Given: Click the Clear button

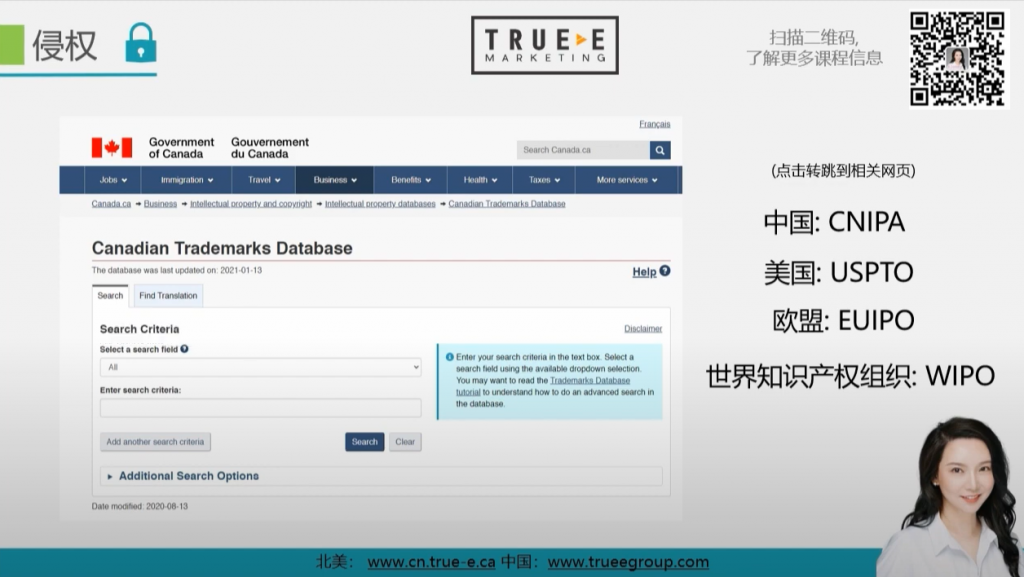Looking at the screenshot, I should 404,441.
